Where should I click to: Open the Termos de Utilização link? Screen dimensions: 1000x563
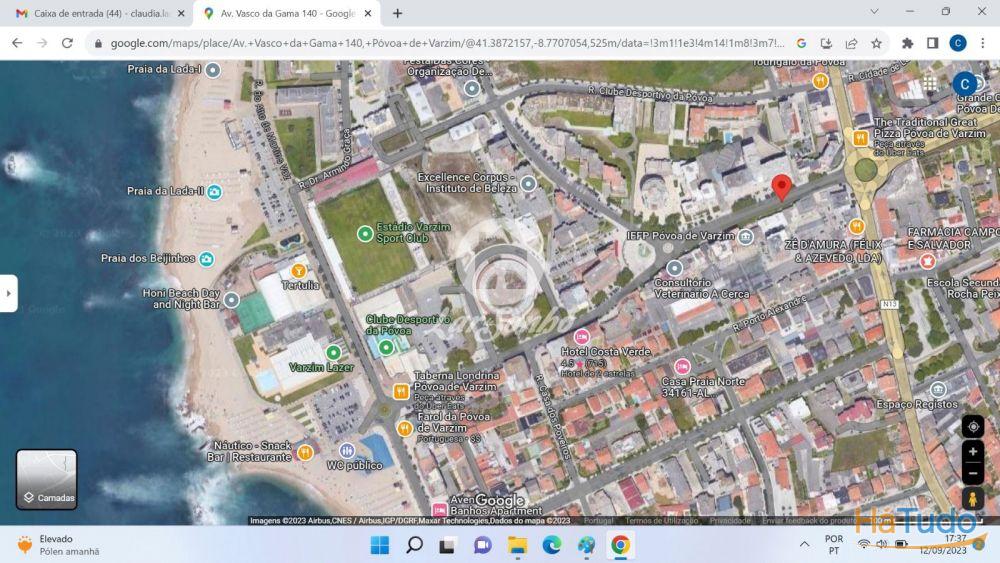[661, 520]
